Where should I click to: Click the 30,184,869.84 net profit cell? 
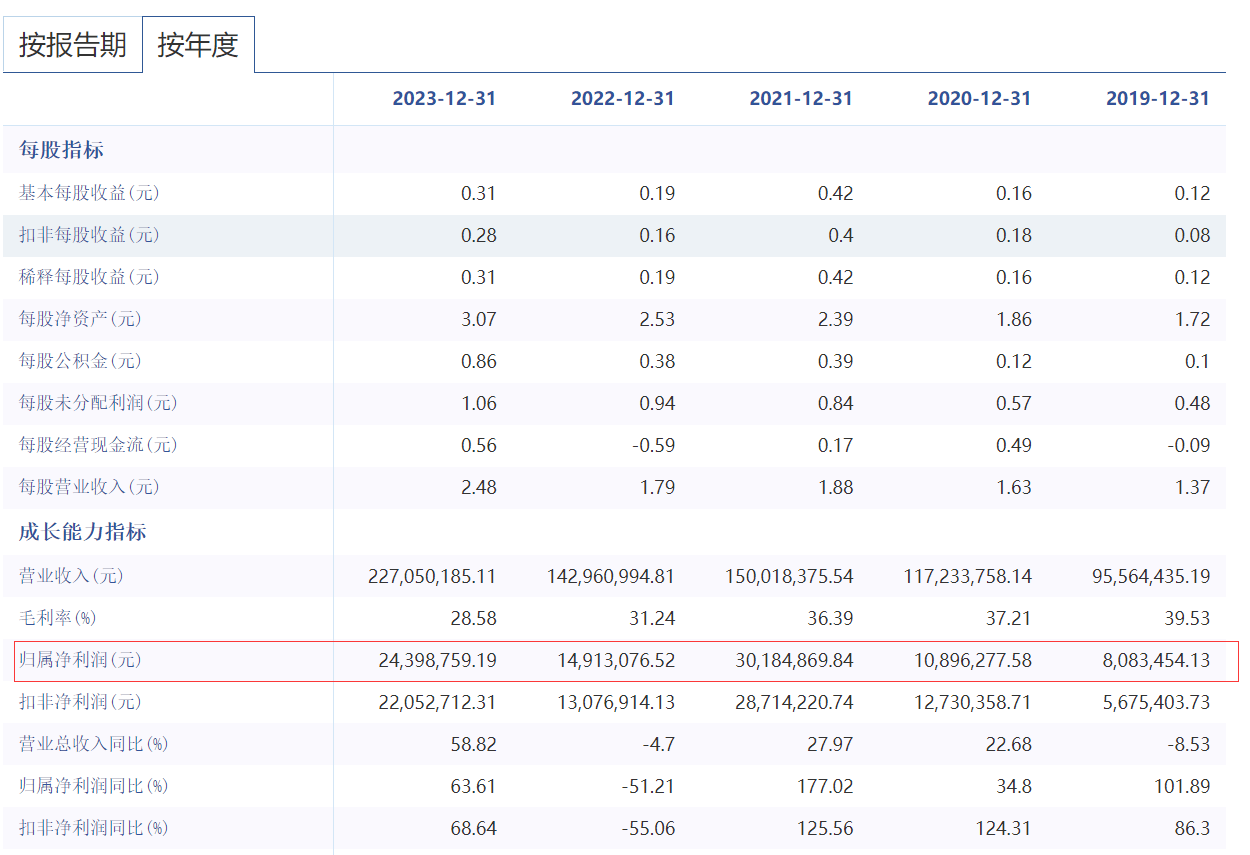(x=788, y=661)
